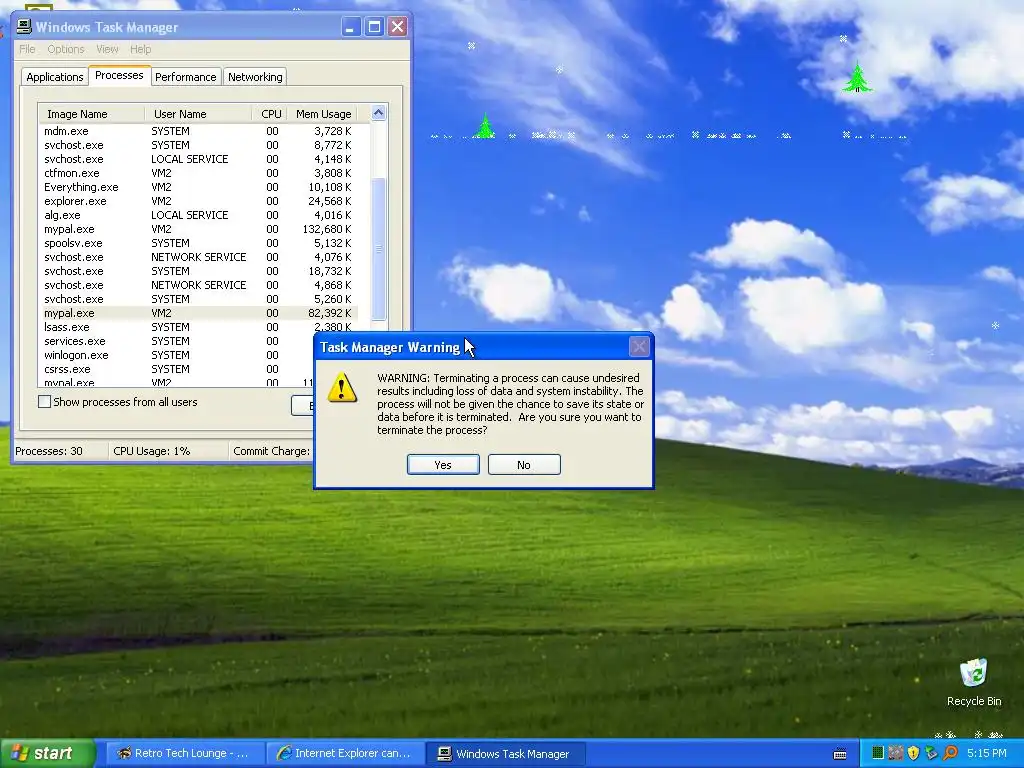1024x768 pixels.
Task: Sort processes by the CPU column
Action: click(x=270, y=114)
